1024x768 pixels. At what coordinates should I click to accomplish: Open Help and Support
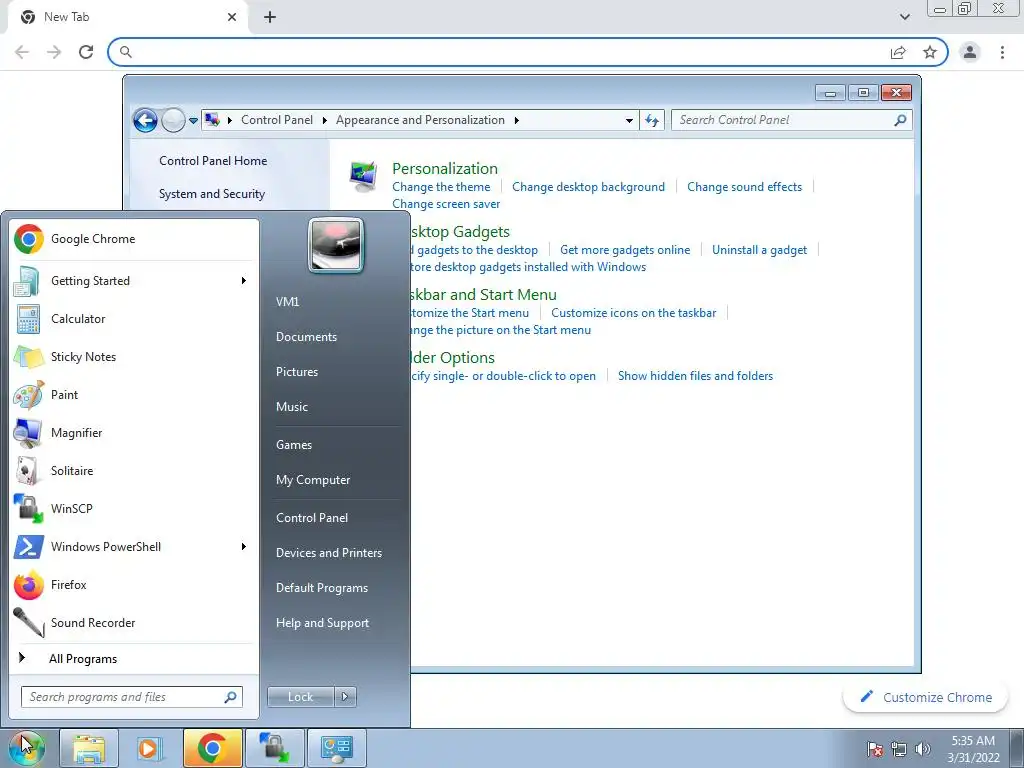point(323,623)
